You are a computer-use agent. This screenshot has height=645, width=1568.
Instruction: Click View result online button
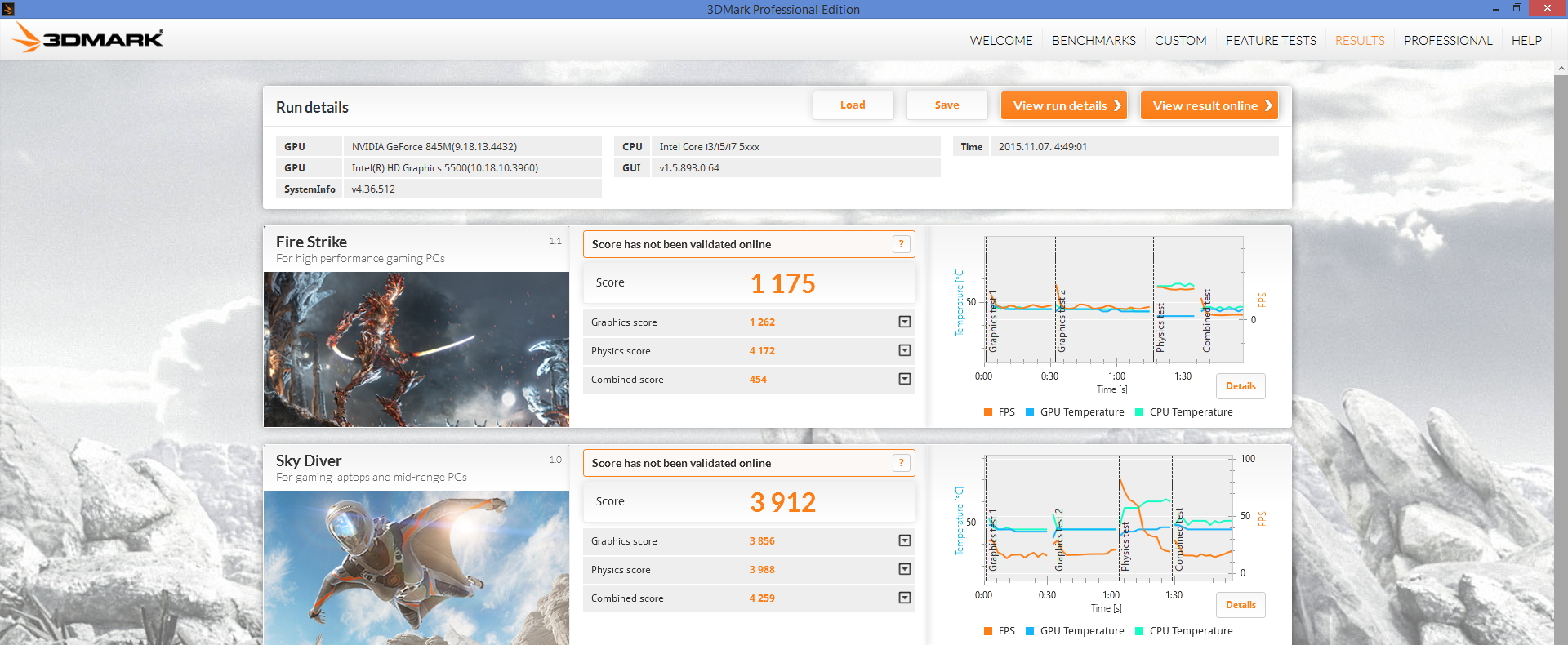coord(1209,105)
